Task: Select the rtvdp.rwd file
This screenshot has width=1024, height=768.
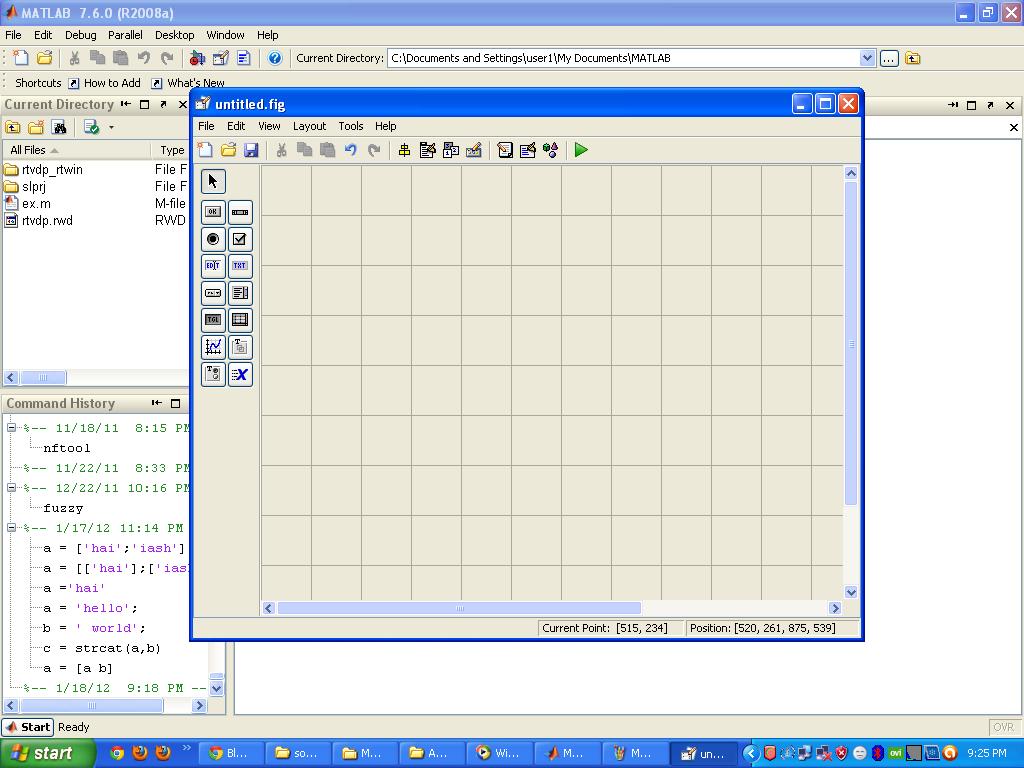Action: coord(47,221)
